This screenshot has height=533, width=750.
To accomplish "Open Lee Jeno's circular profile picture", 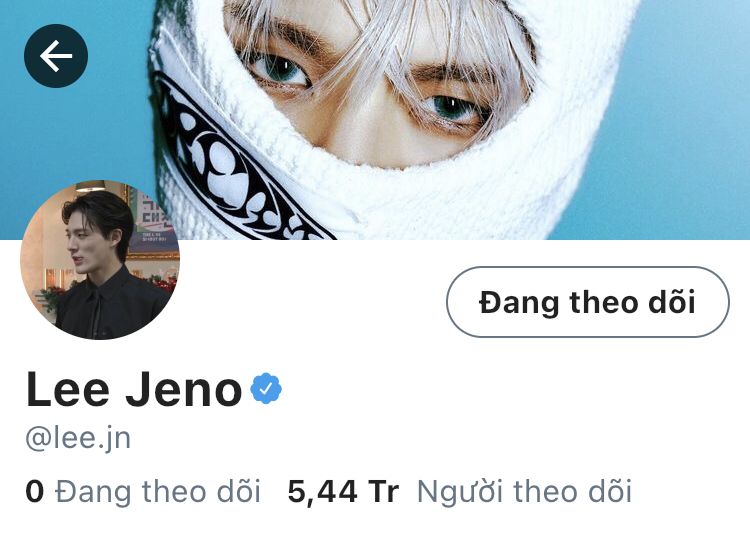I will click(100, 260).
